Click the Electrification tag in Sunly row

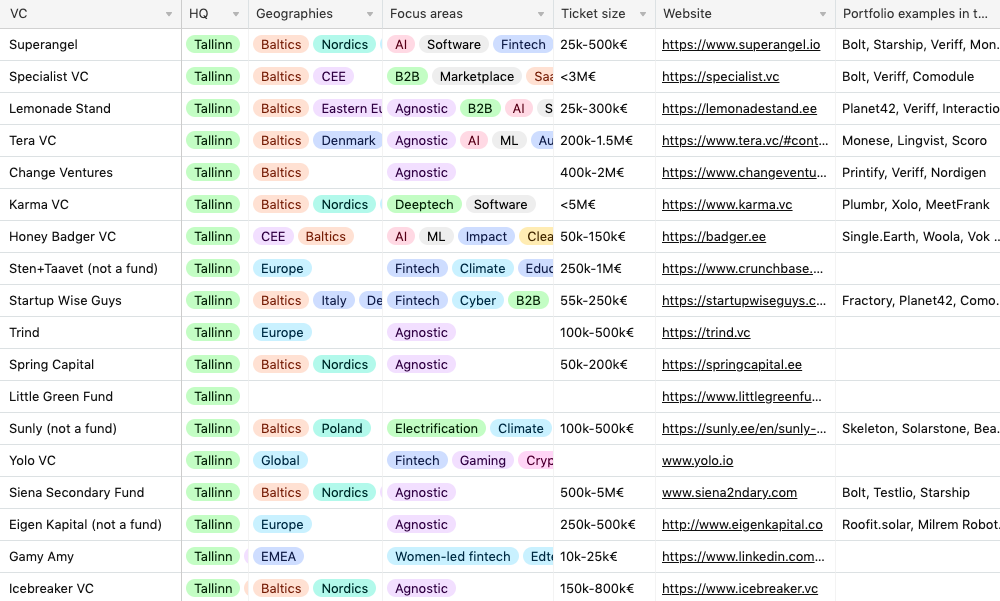(436, 428)
